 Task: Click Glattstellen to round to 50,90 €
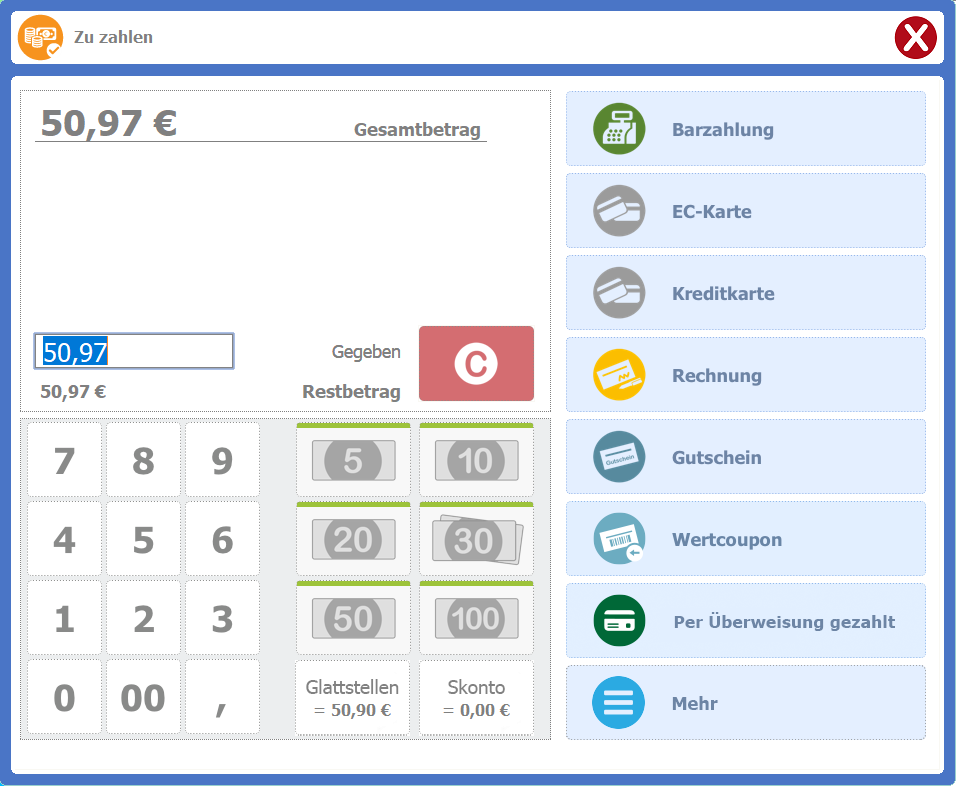point(353,698)
